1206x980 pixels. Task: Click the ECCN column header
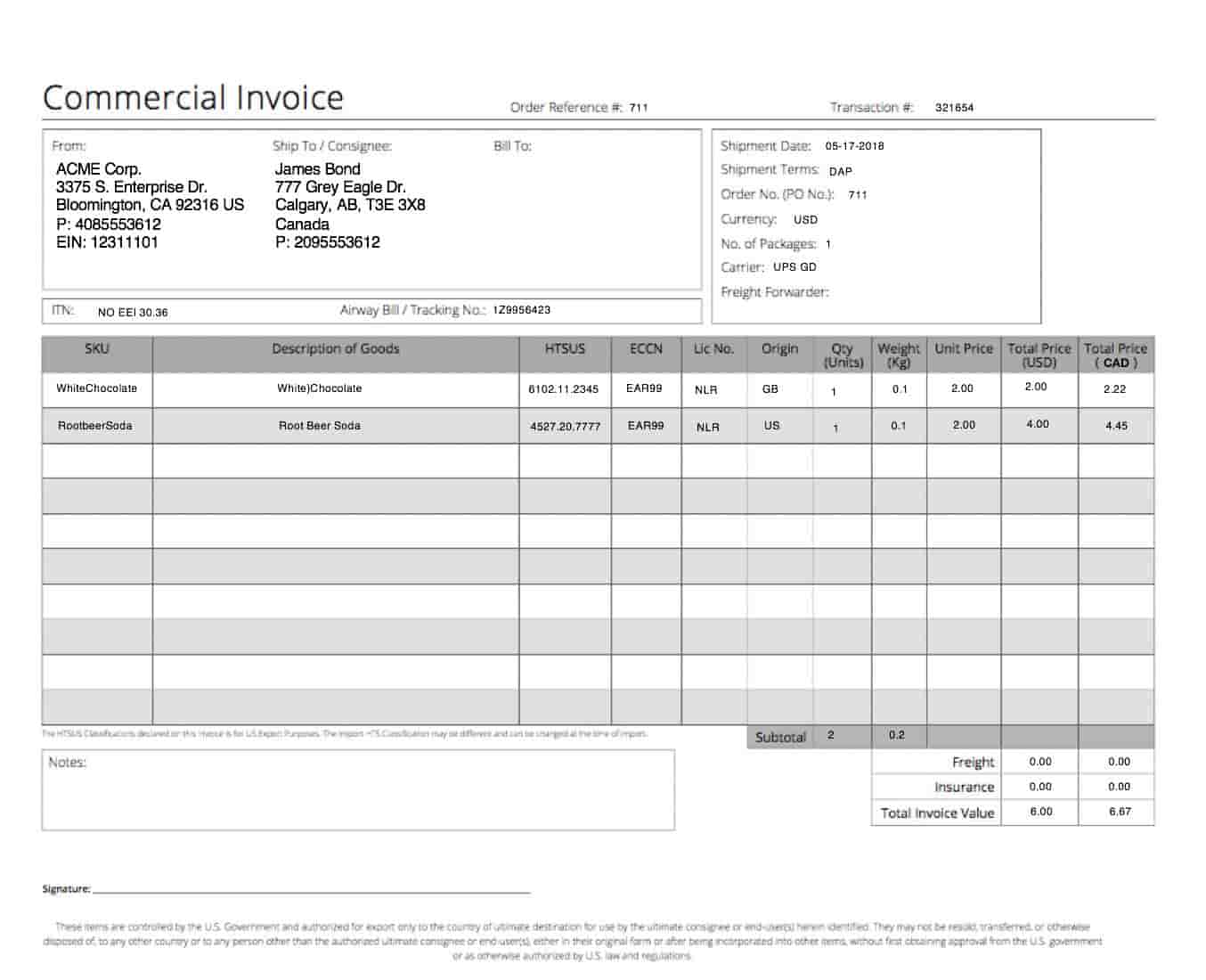[x=646, y=355]
